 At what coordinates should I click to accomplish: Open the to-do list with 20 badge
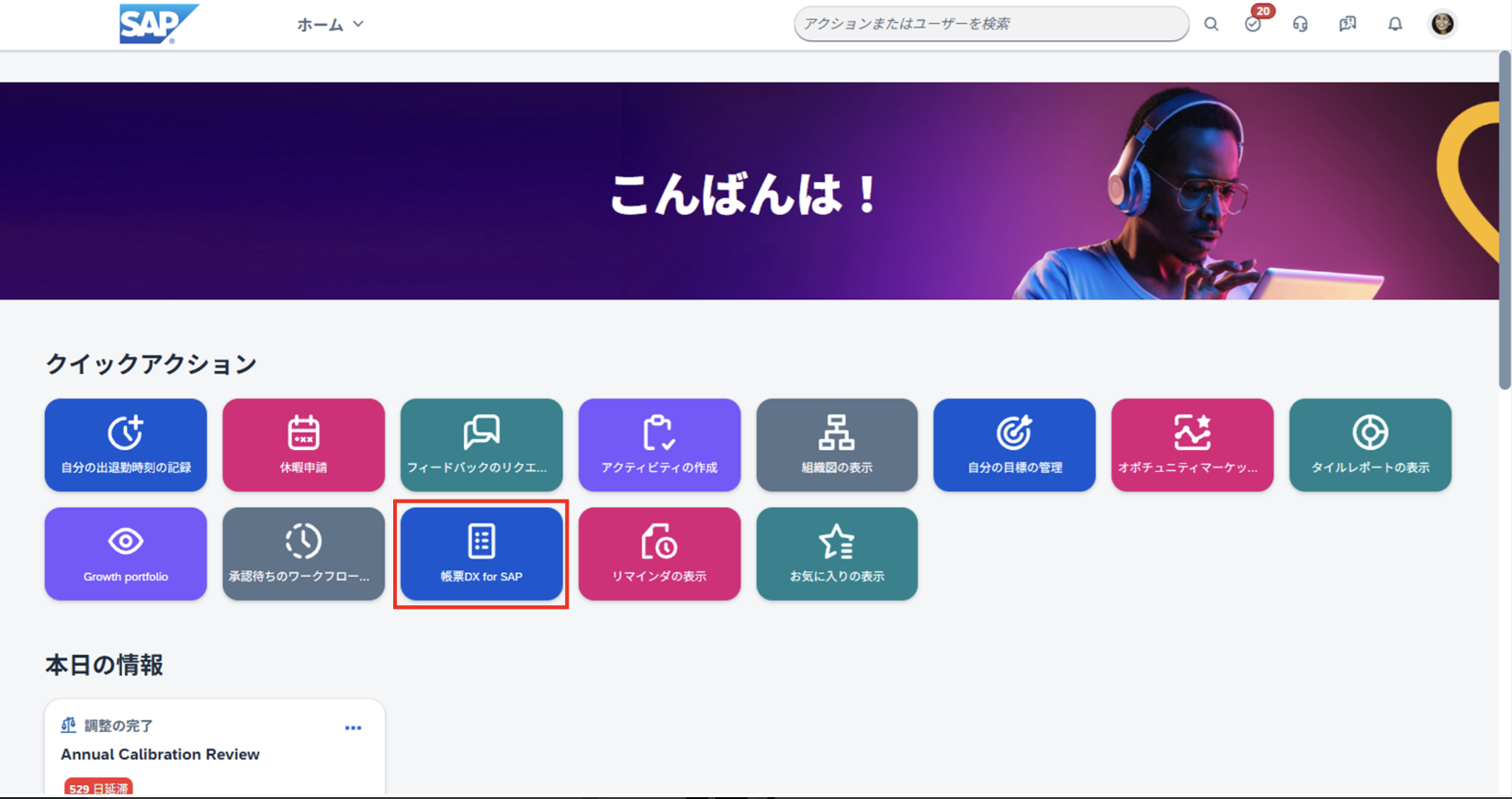[1253, 25]
